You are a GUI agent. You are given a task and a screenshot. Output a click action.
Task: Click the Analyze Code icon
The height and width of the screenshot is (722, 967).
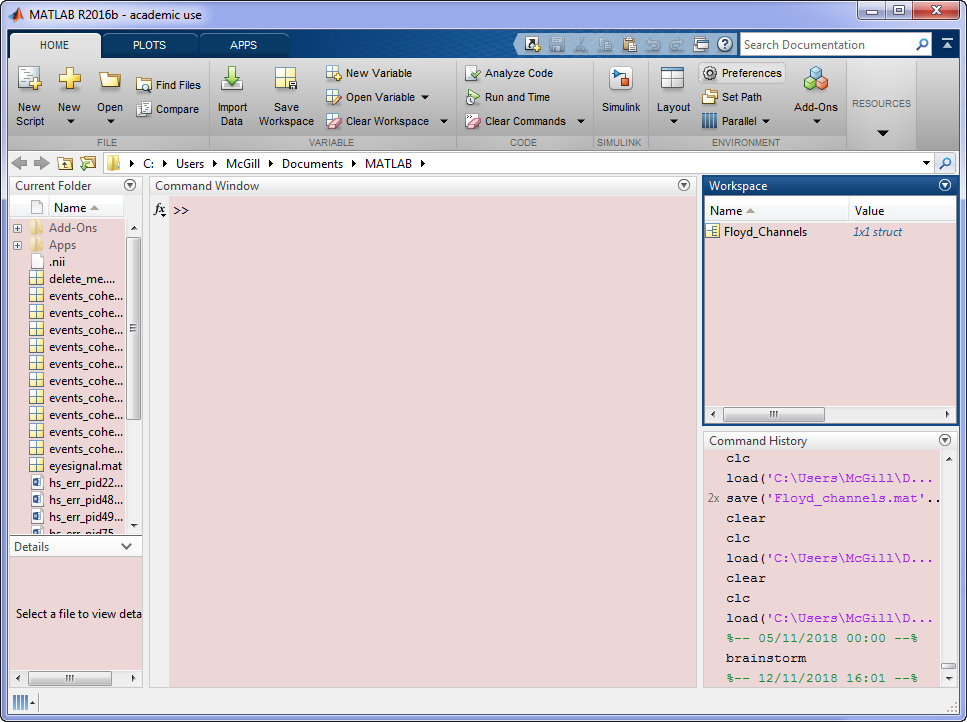click(473, 73)
